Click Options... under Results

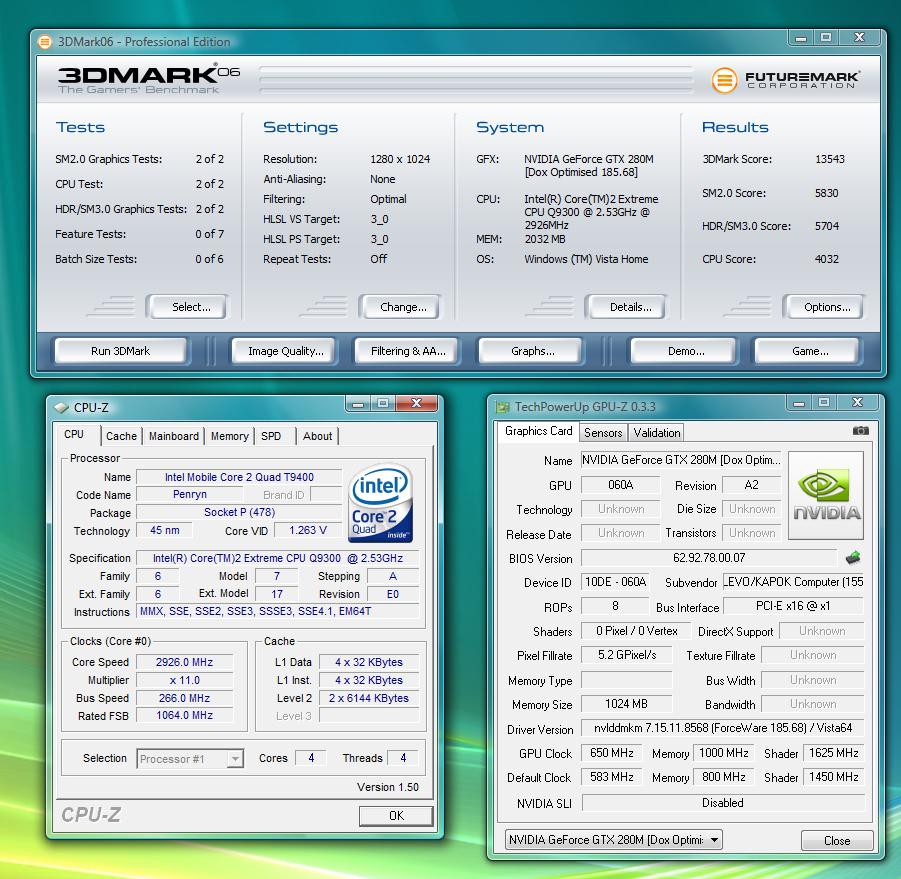pos(826,307)
